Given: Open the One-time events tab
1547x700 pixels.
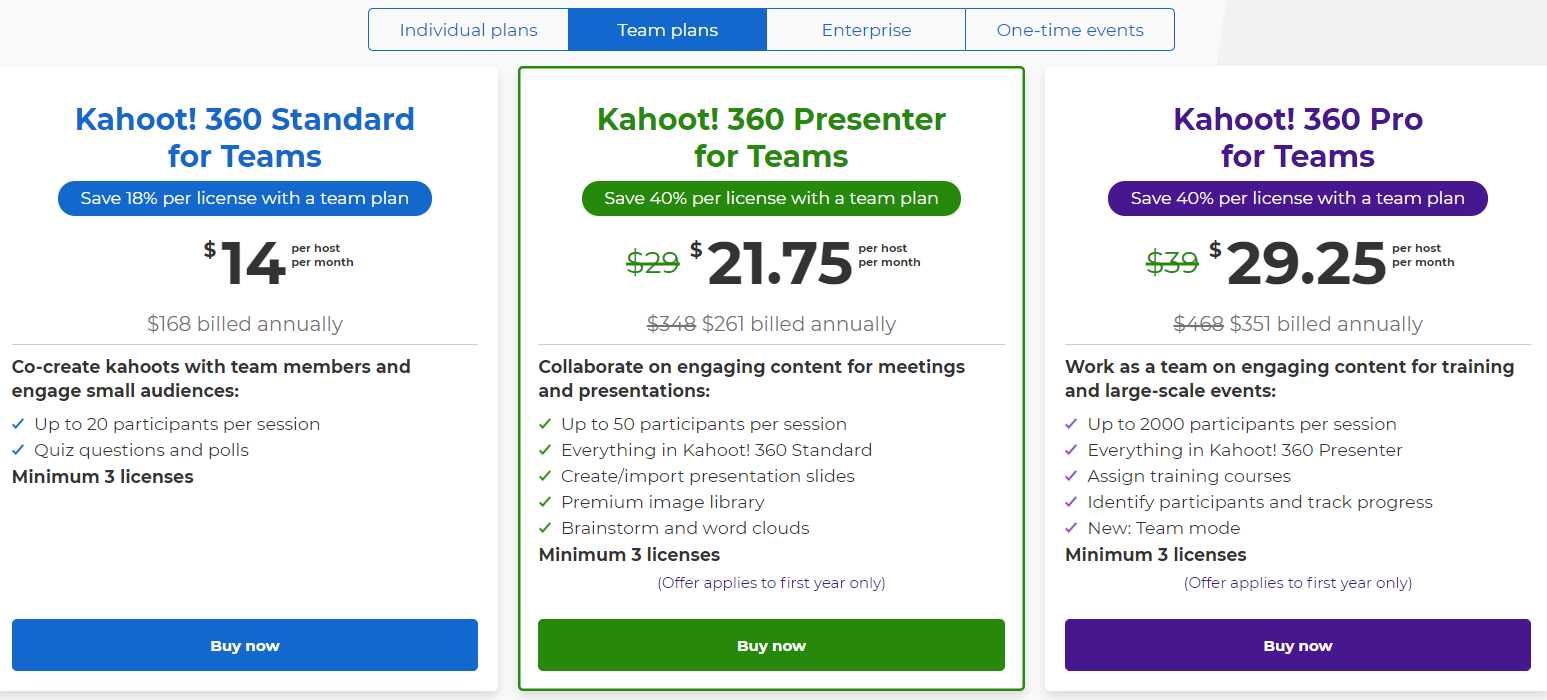Looking at the screenshot, I should pos(1069,30).
